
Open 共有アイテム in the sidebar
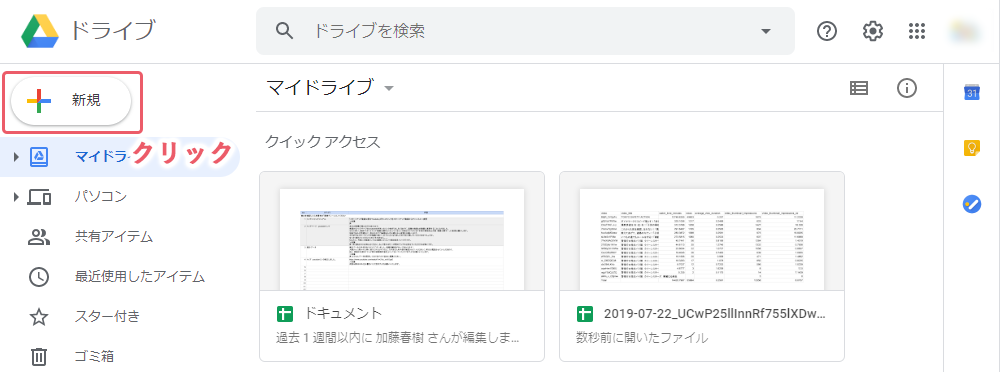[x=114, y=237]
